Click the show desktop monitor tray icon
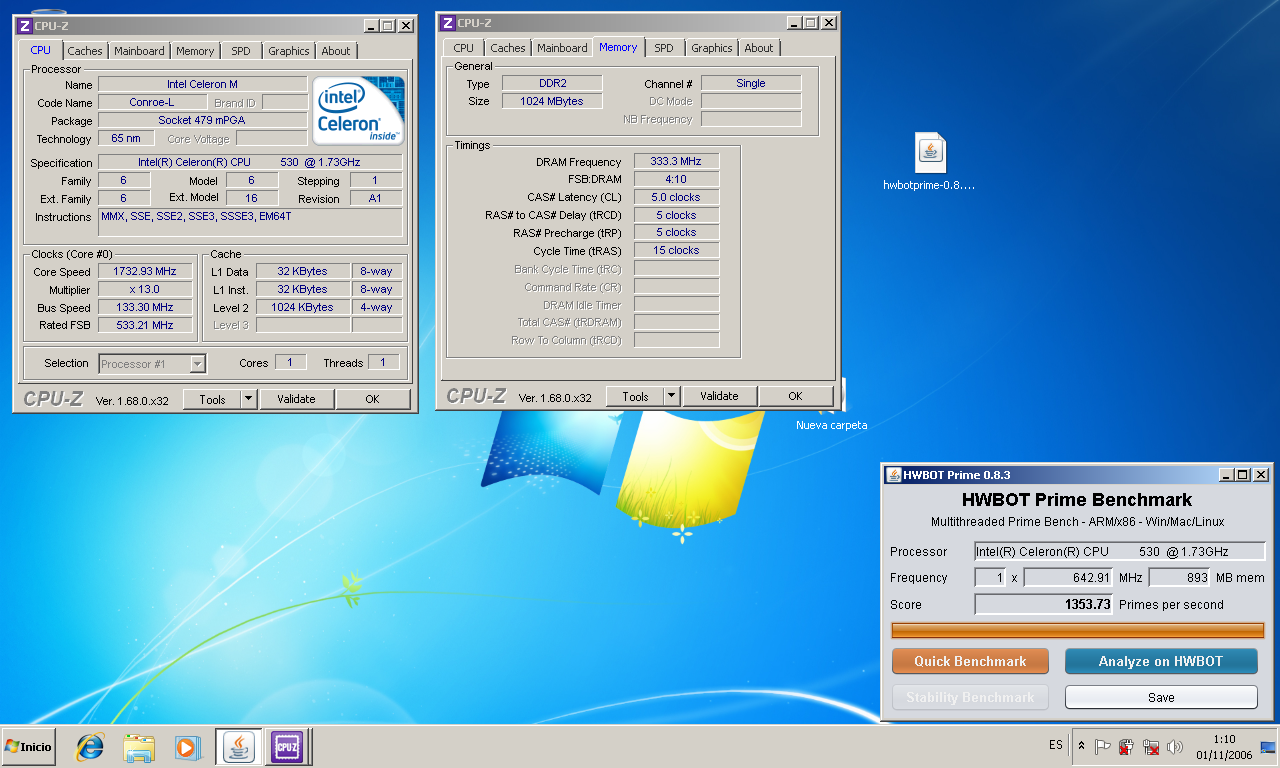The width and height of the screenshot is (1280, 768). 1268,746
